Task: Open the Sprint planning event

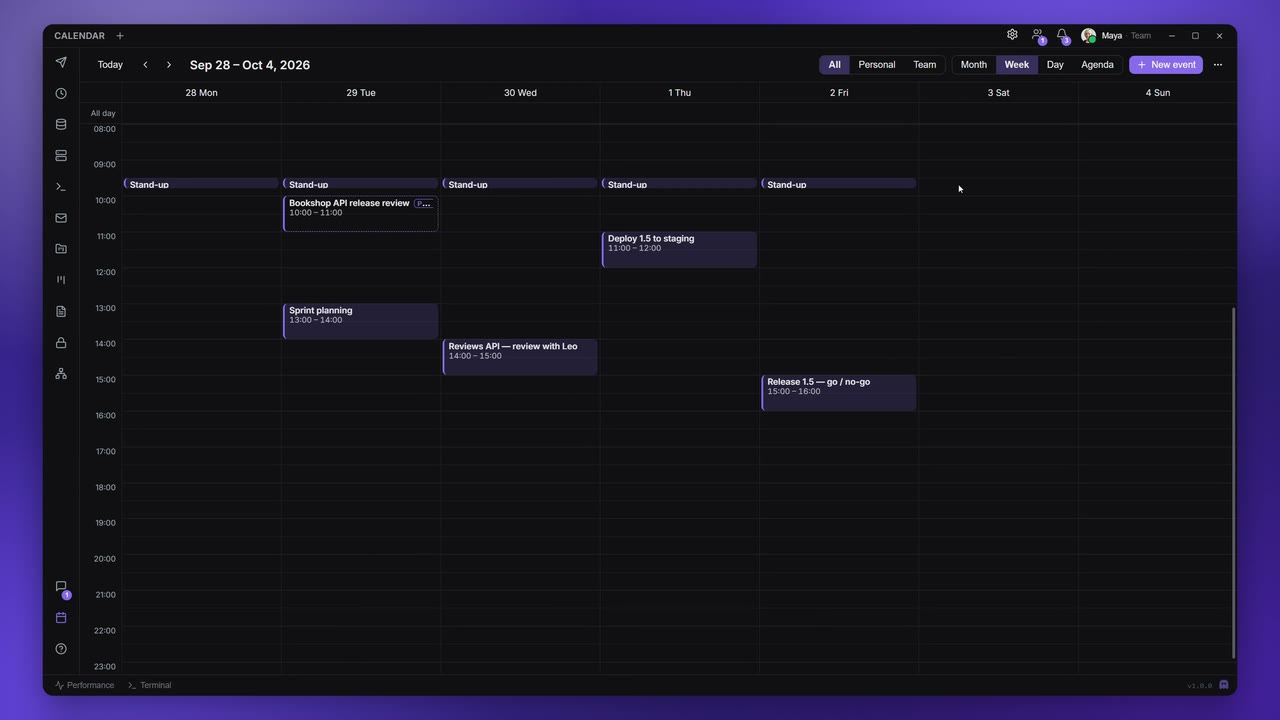Action: 360,321
